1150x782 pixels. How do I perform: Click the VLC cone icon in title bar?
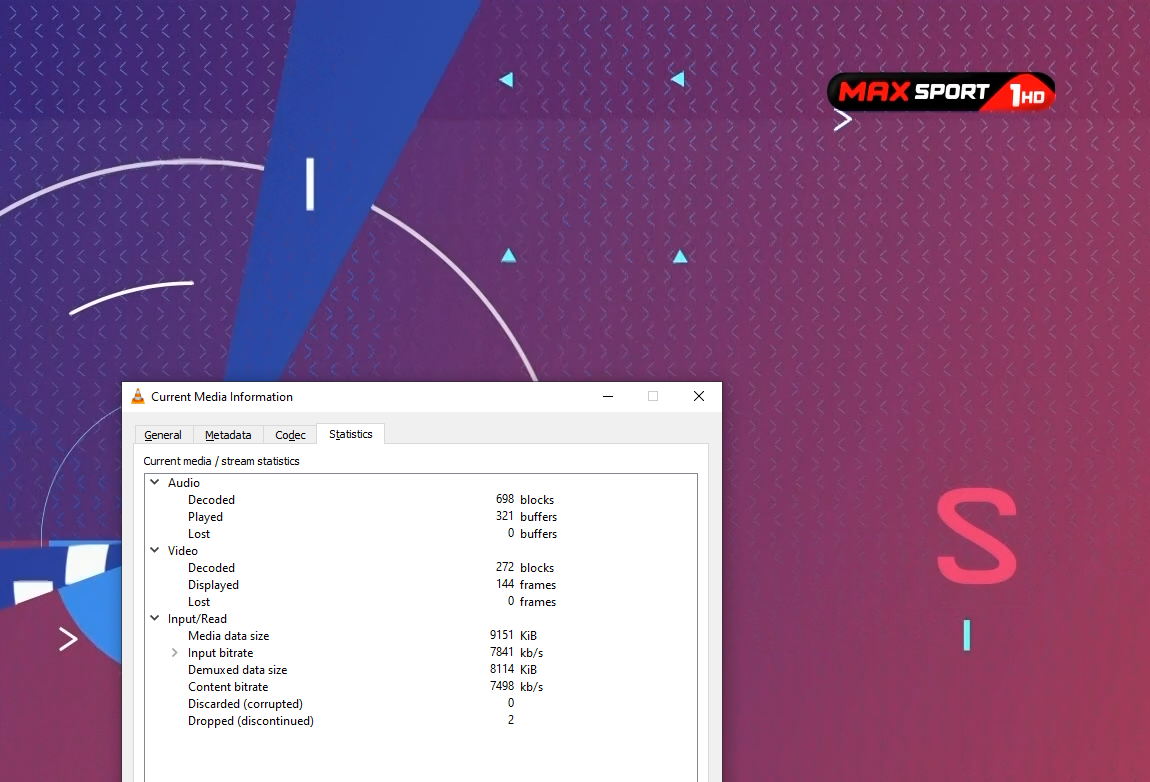tap(138, 397)
